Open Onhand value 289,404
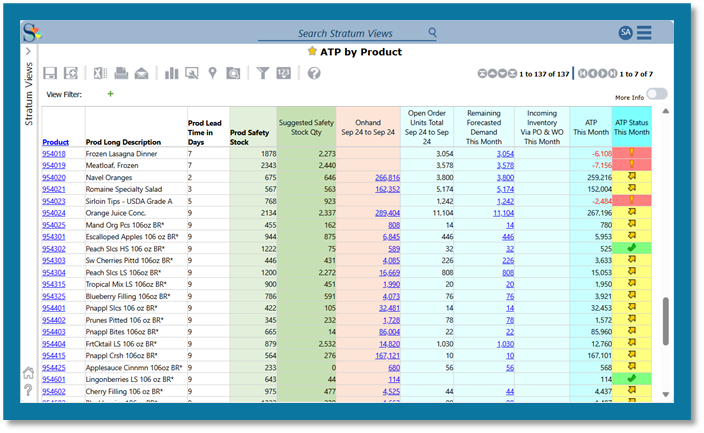Viewport: 704px width, 433px height. pos(387,213)
